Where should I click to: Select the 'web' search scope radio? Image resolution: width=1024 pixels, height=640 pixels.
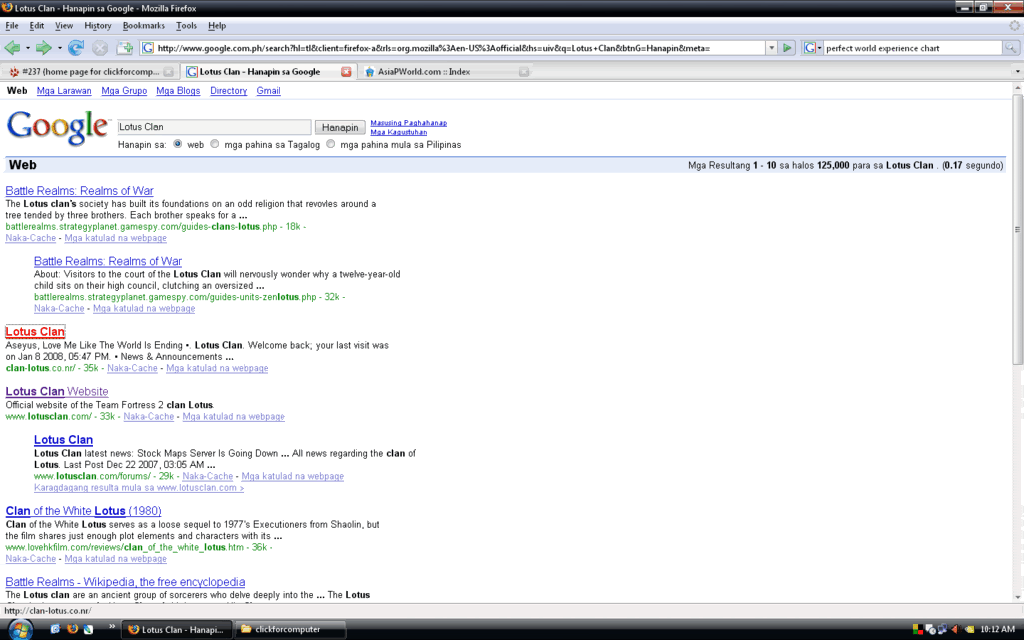(x=178, y=144)
